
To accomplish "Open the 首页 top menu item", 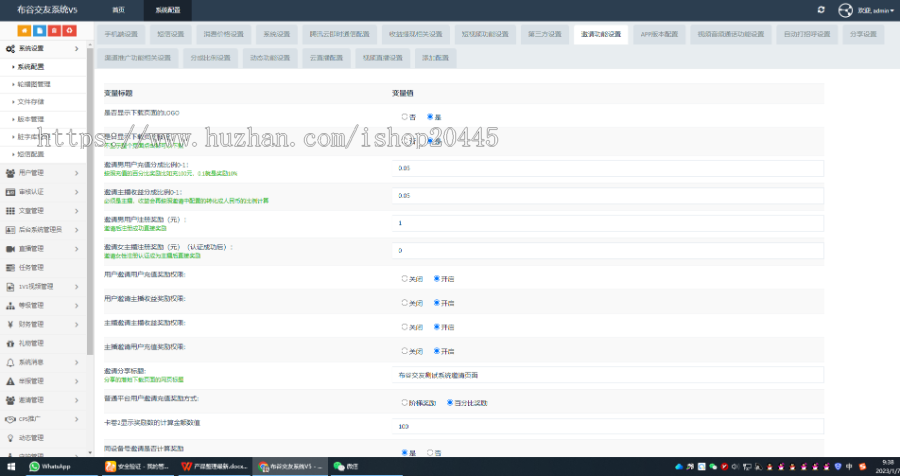I will [118, 10].
